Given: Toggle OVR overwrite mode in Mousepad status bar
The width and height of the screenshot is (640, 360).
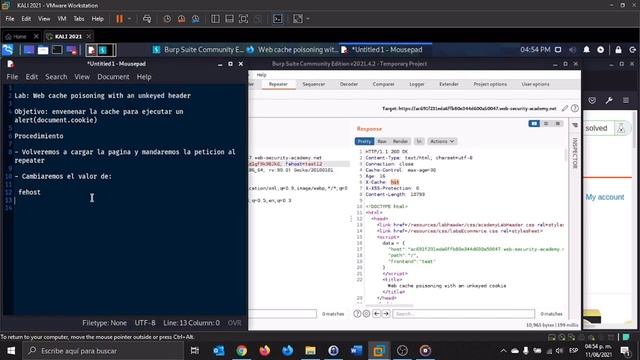Looking at the screenshot, I should [234, 323].
